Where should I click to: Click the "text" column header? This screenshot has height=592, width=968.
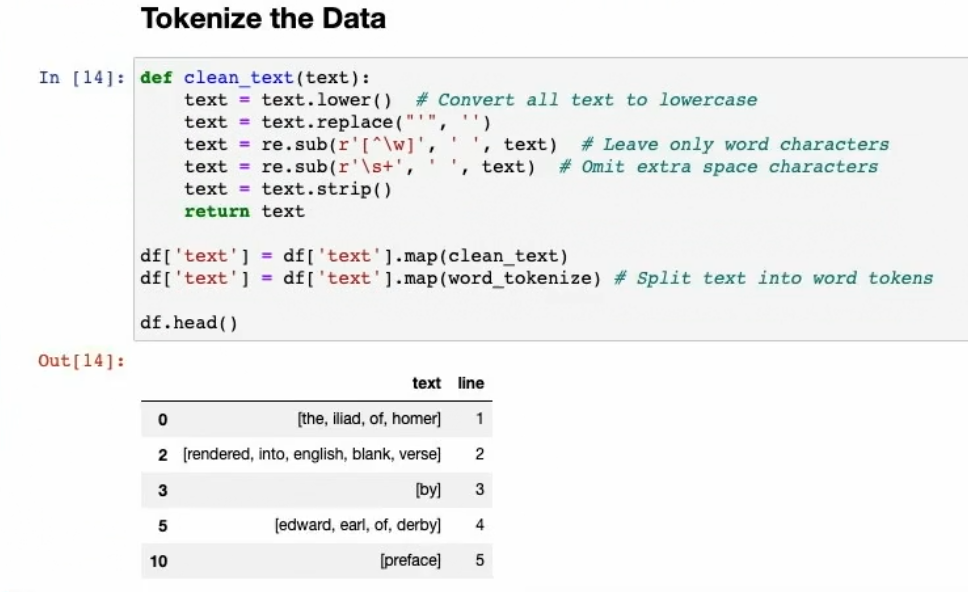click(426, 383)
